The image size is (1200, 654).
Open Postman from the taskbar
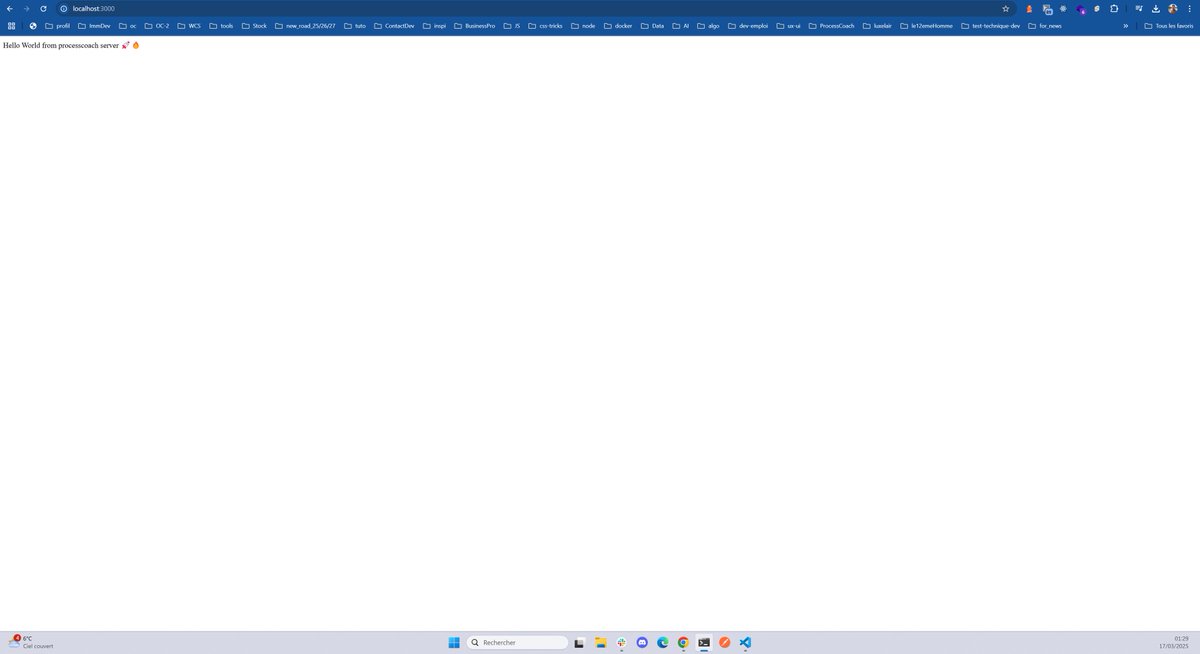(725, 642)
